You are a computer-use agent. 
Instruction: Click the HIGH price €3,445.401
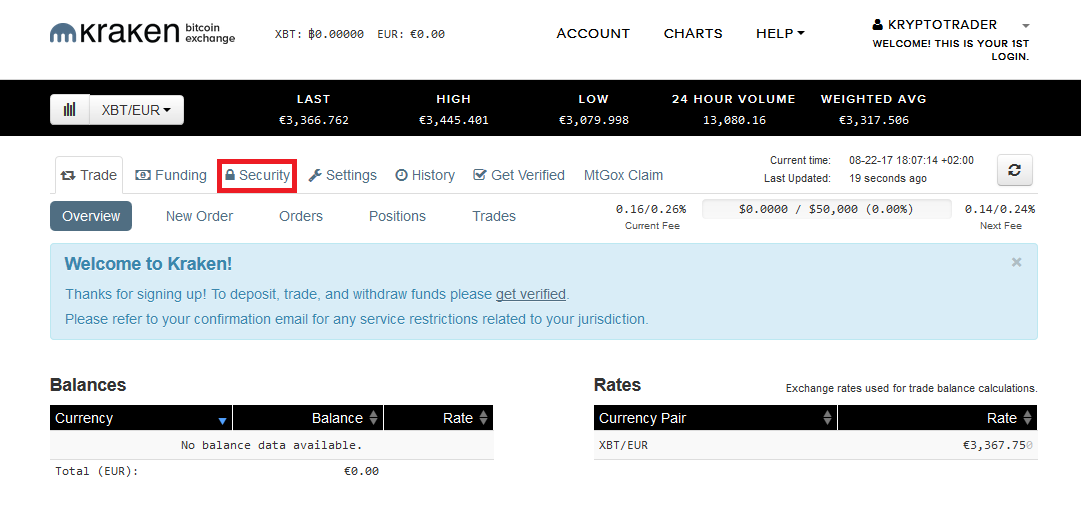pos(454,120)
